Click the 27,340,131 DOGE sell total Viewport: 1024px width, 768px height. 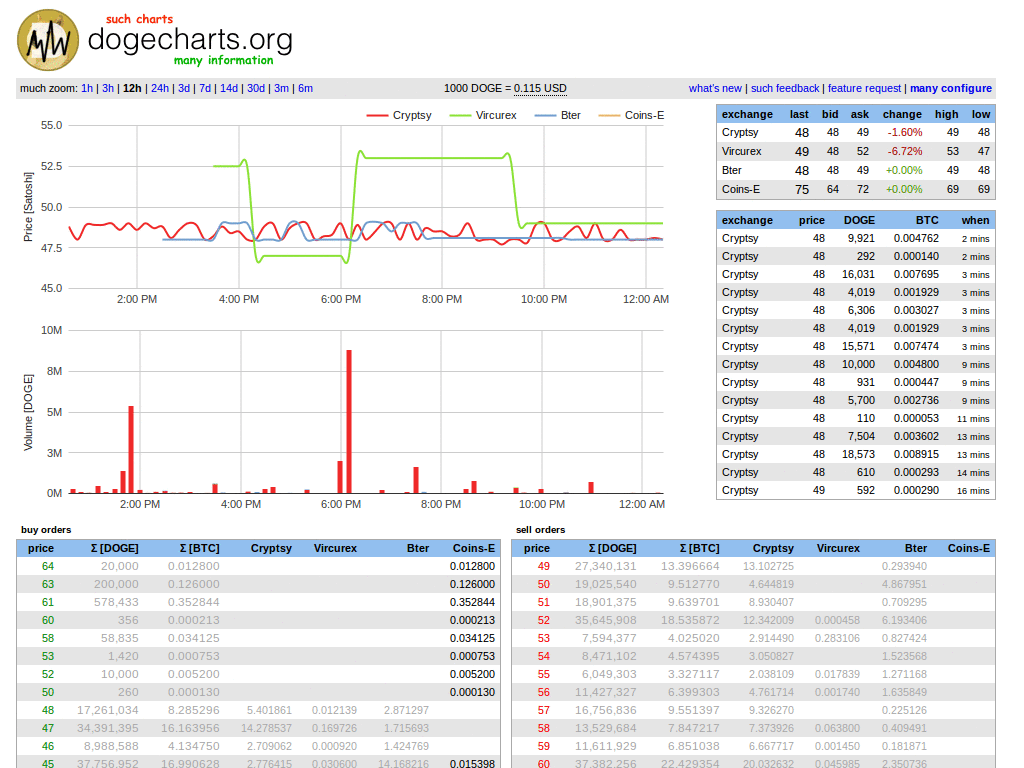point(605,566)
